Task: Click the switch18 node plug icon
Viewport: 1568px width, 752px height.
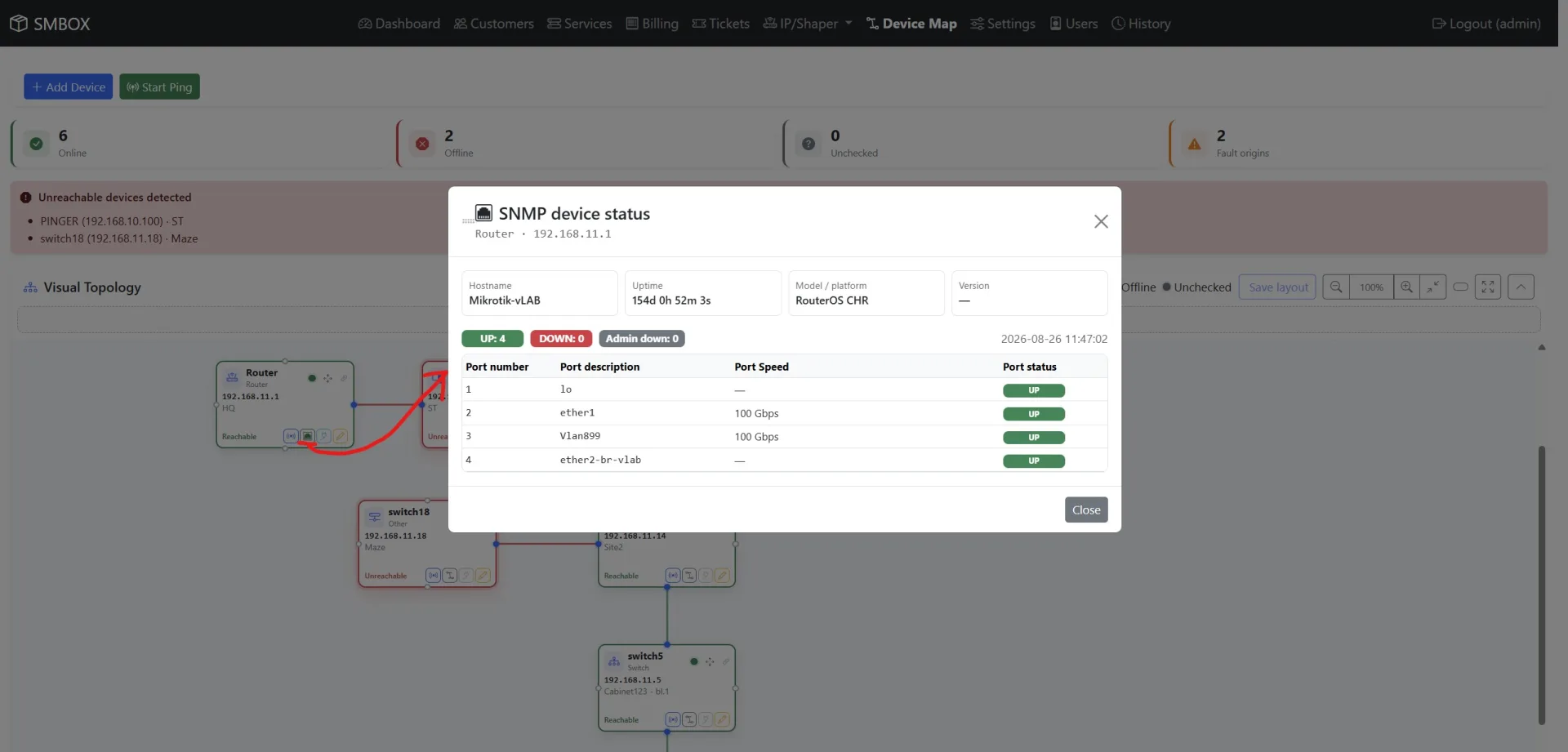Action: [465, 576]
